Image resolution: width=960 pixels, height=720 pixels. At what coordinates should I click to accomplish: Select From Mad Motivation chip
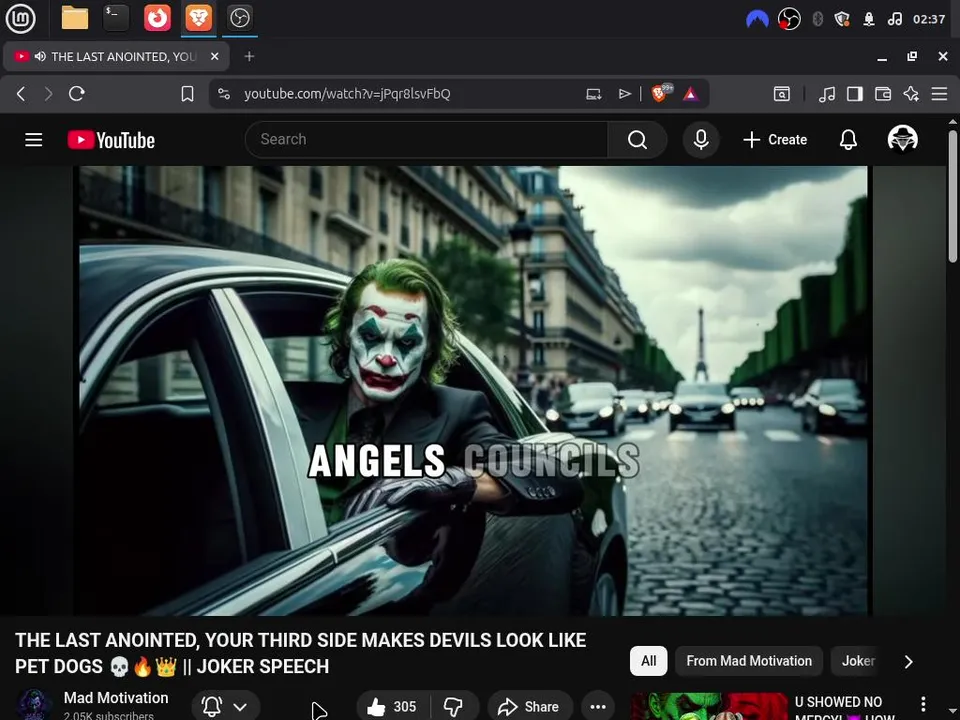pos(749,661)
